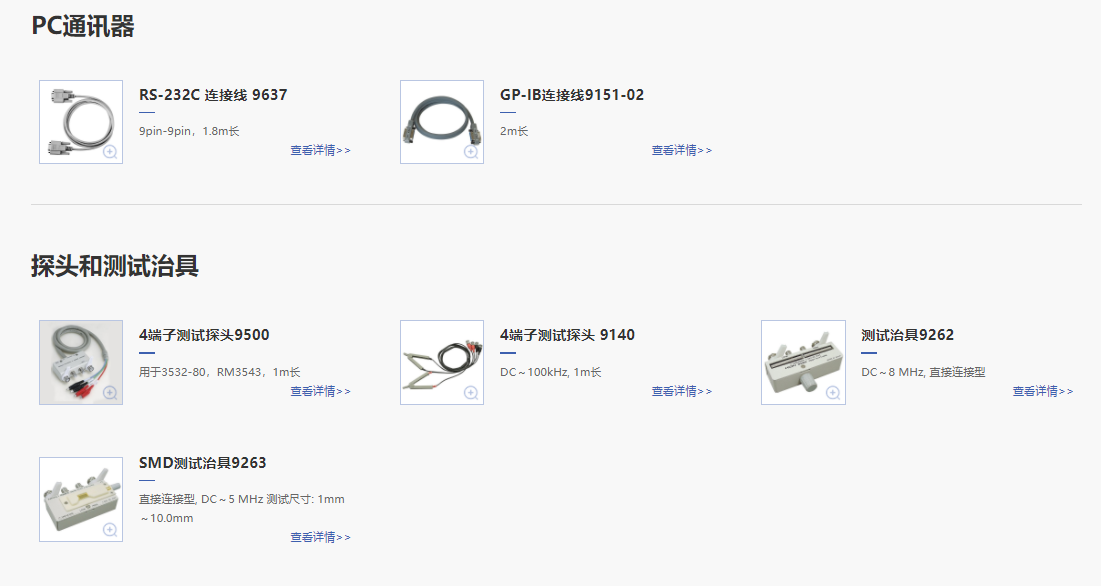Open the probe 9500 product thumbnail
1101x586 pixels.
[x=81, y=362]
